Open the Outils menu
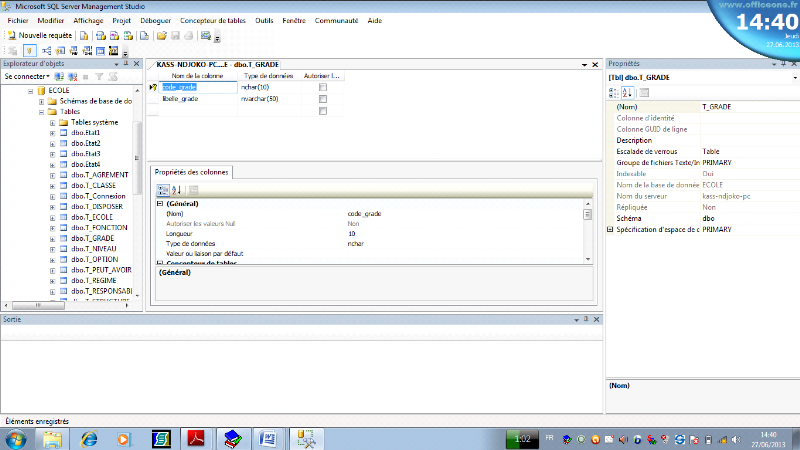The image size is (800, 450). [264, 20]
